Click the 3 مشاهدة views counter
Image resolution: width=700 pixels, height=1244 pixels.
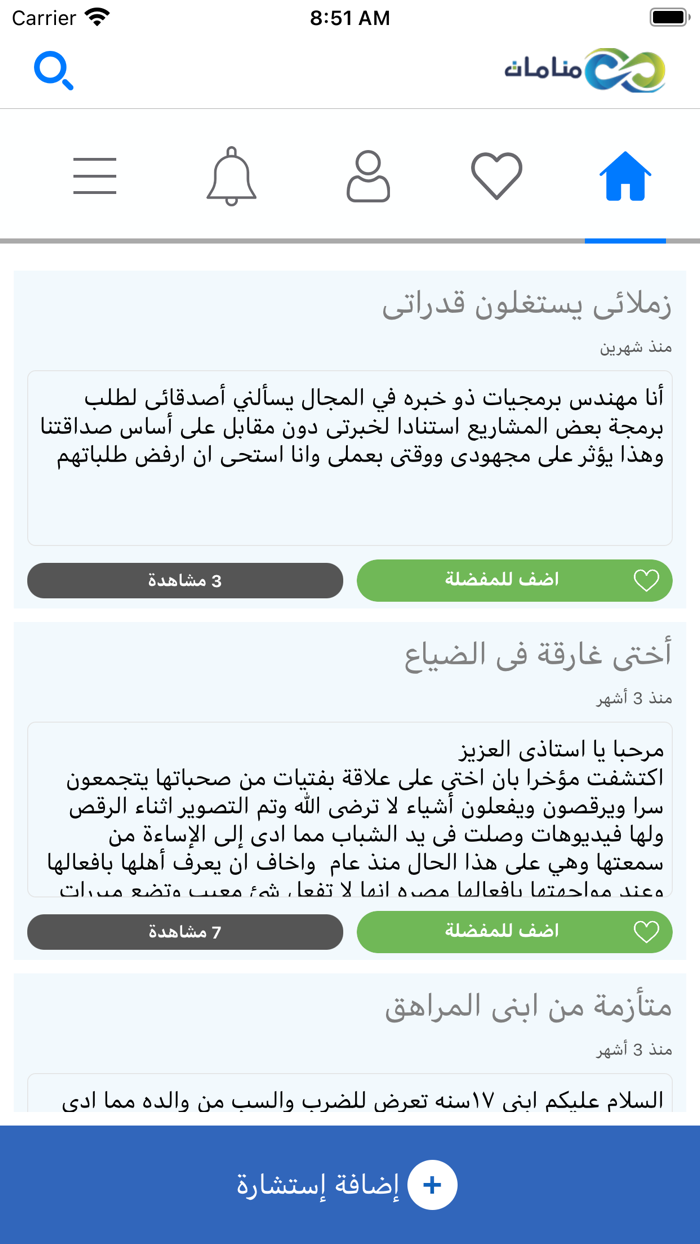[185, 580]
